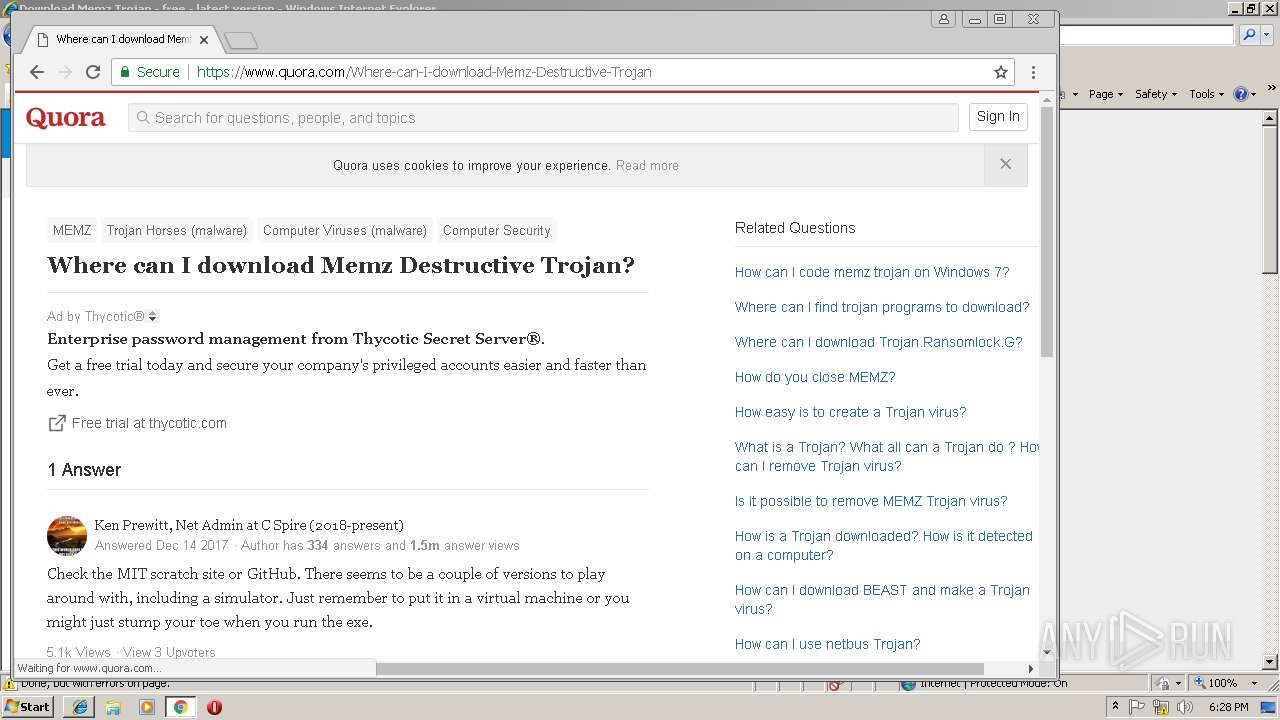1280x720 pixels.
Task: Open the Chrome profile button
Action: tap(943, 19)
